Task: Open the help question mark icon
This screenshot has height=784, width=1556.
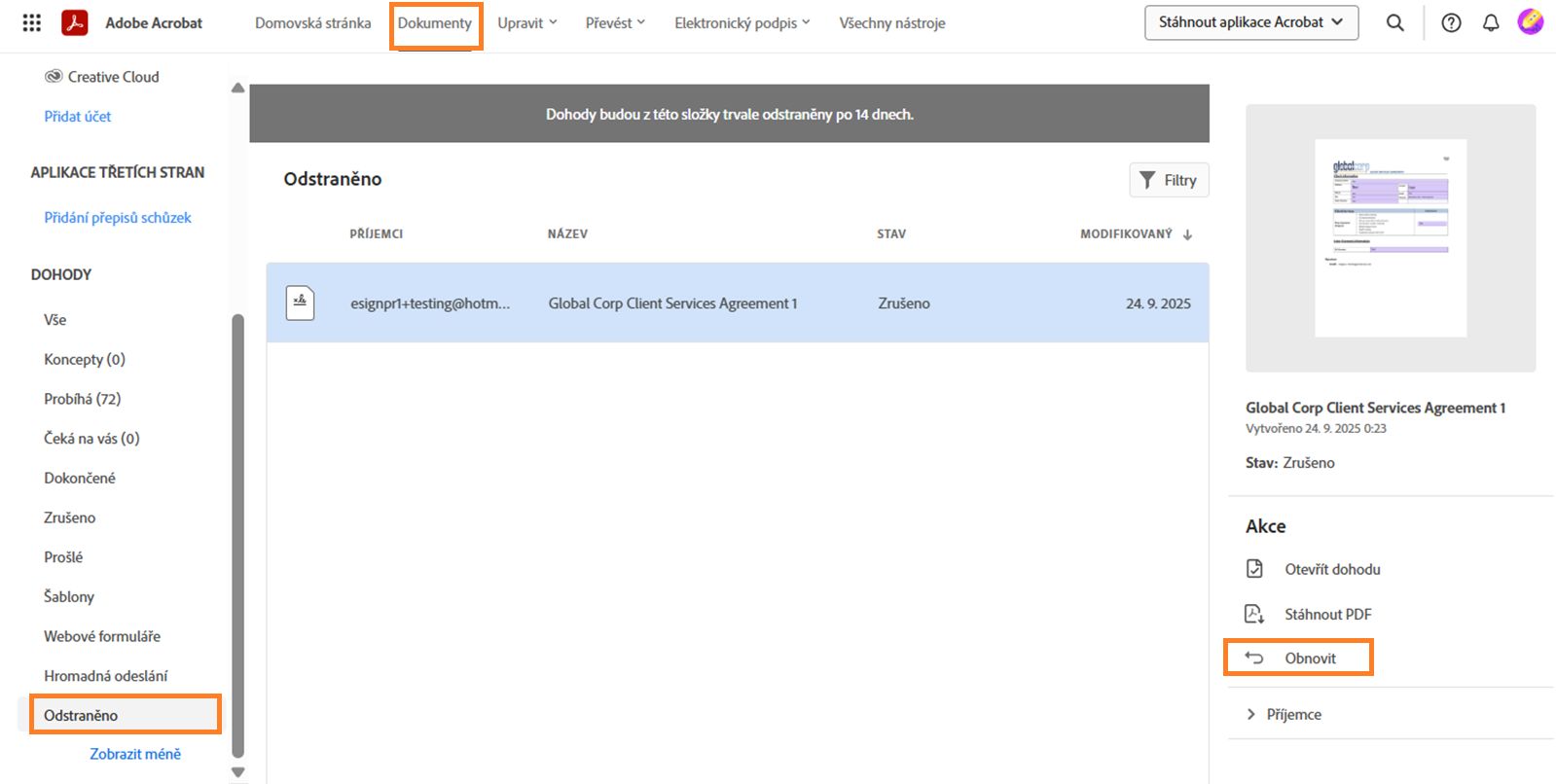Action: pos(1451,22)
